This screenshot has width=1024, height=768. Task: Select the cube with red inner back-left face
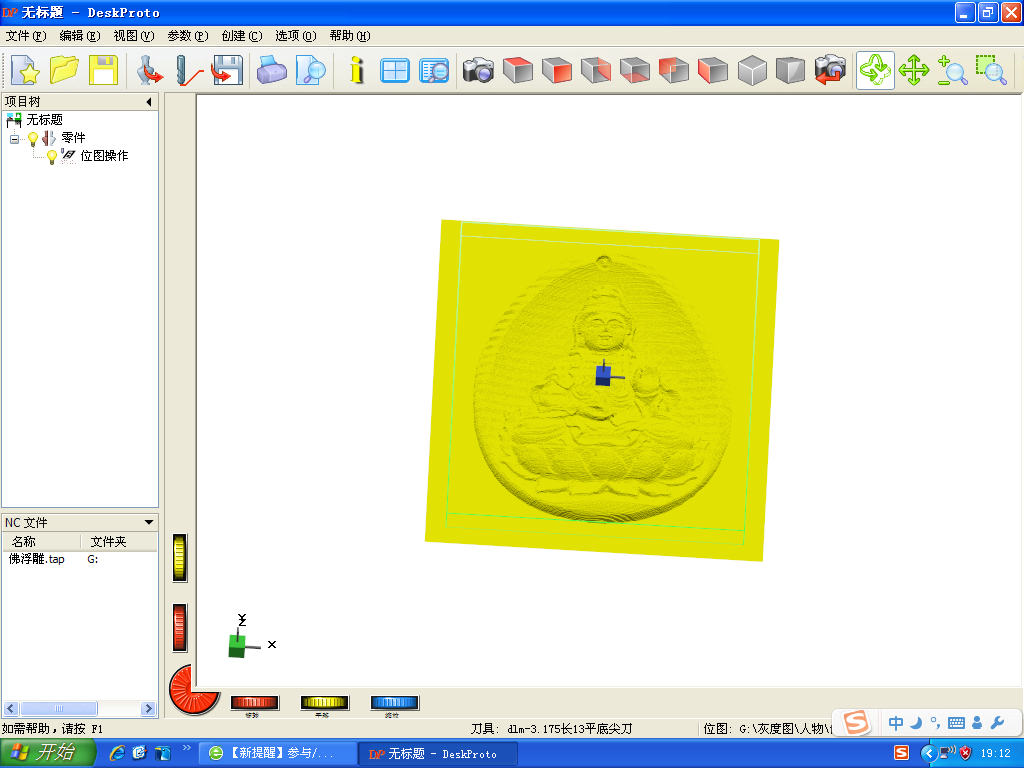(x=674, y=70)
